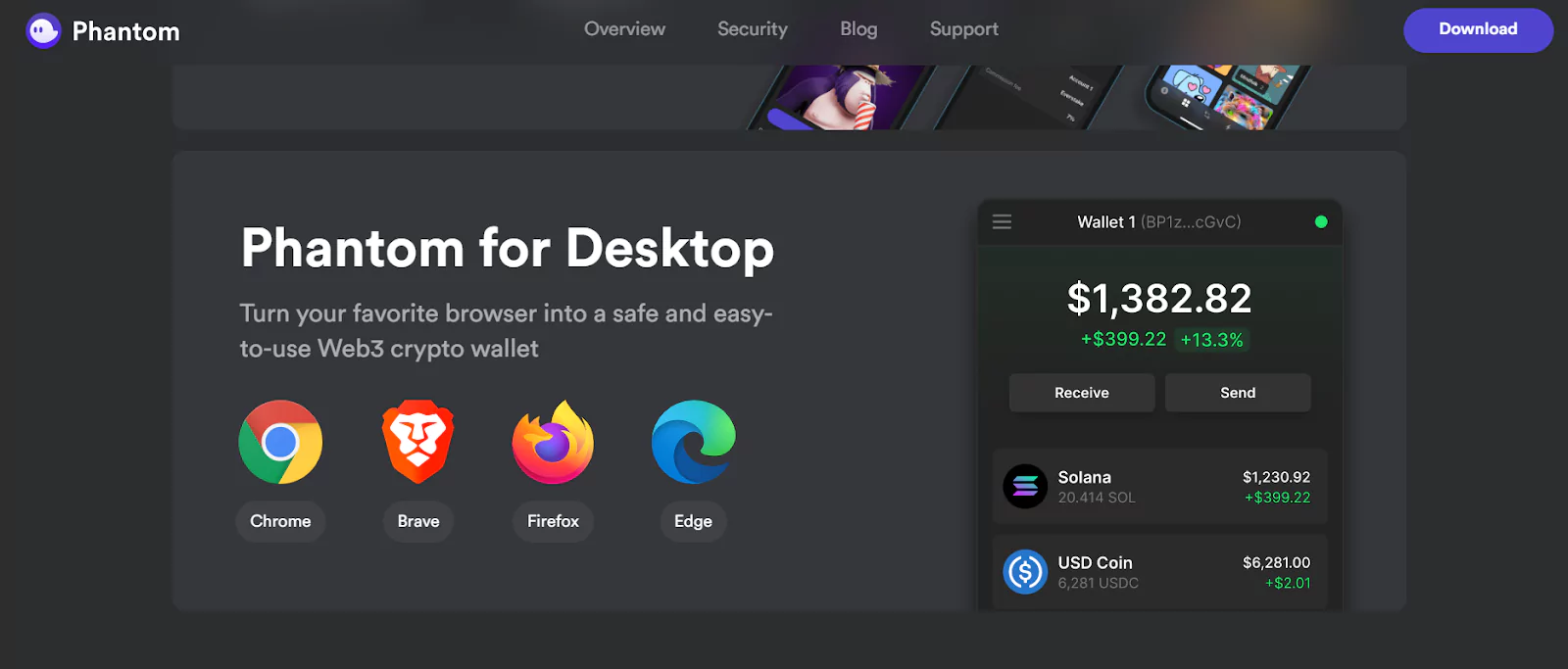Click the Phantom for Desktop heading

[508, 249]
